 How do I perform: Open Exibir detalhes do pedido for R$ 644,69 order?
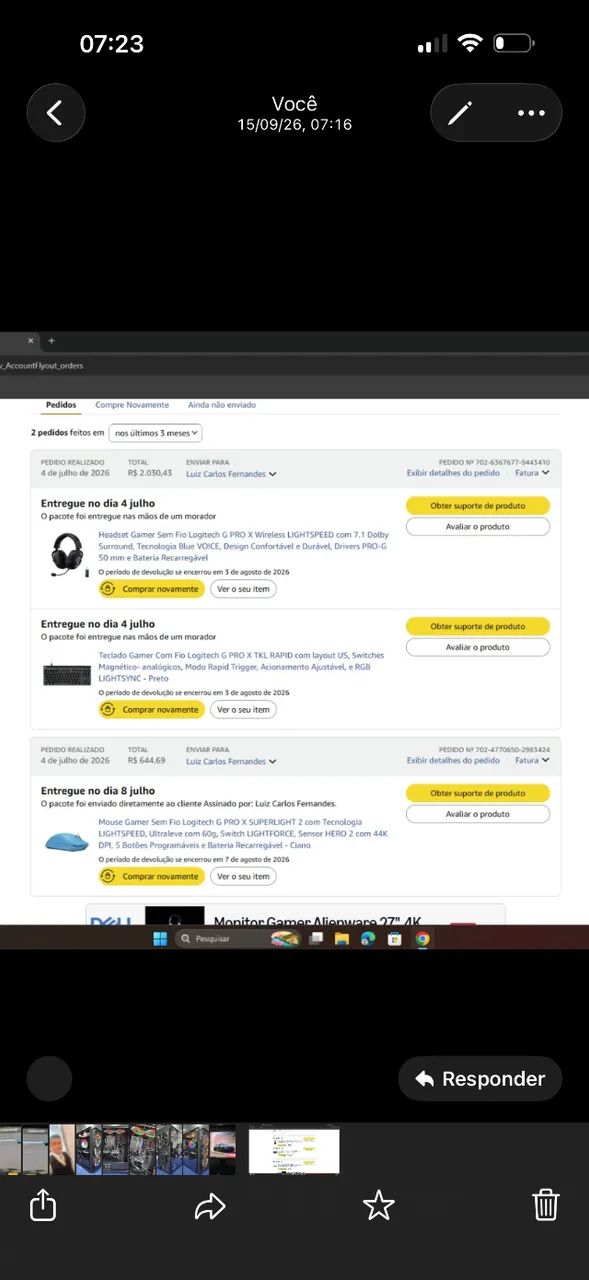(x=453, y=760)
